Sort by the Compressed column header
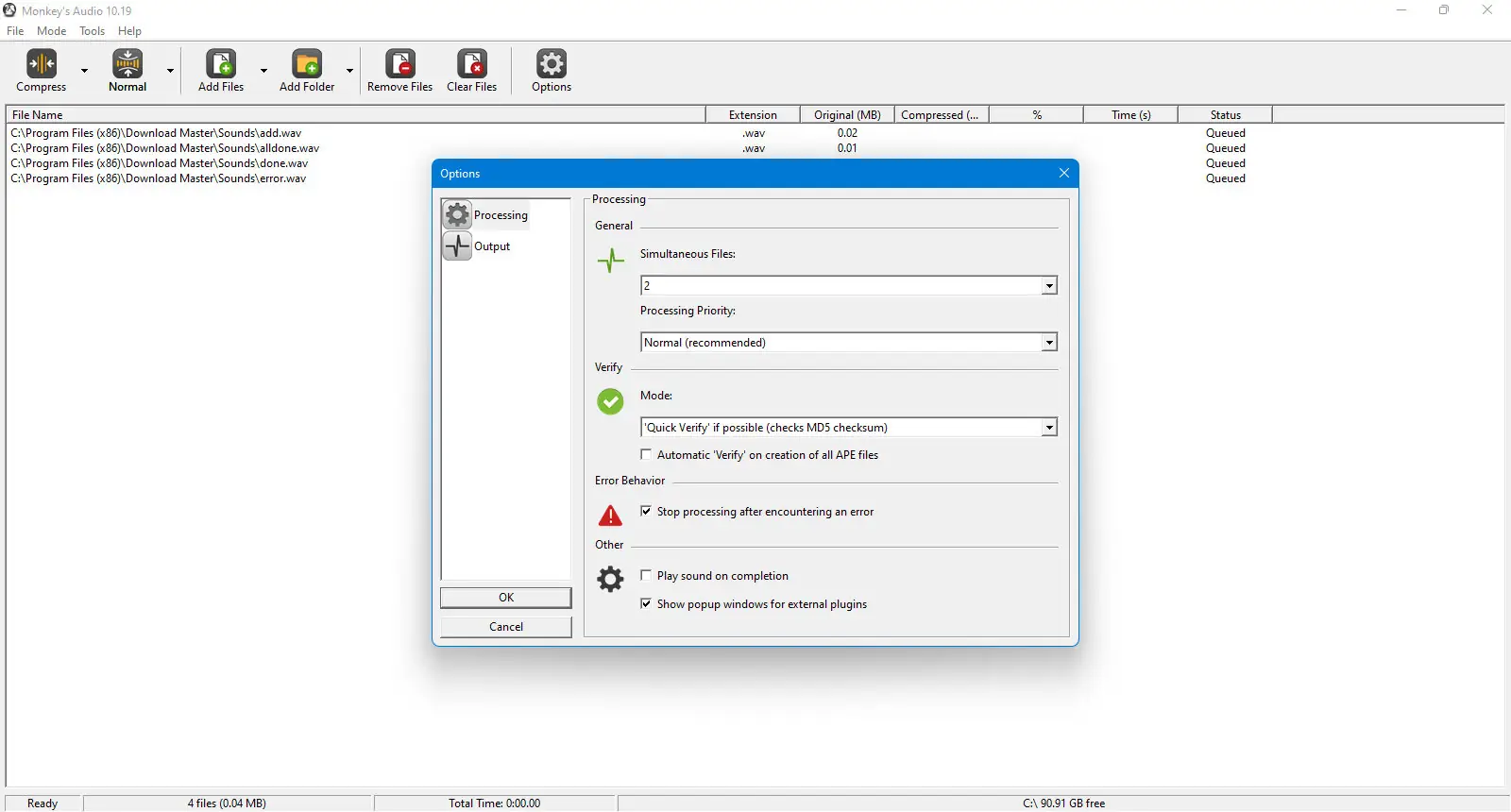 942,115
